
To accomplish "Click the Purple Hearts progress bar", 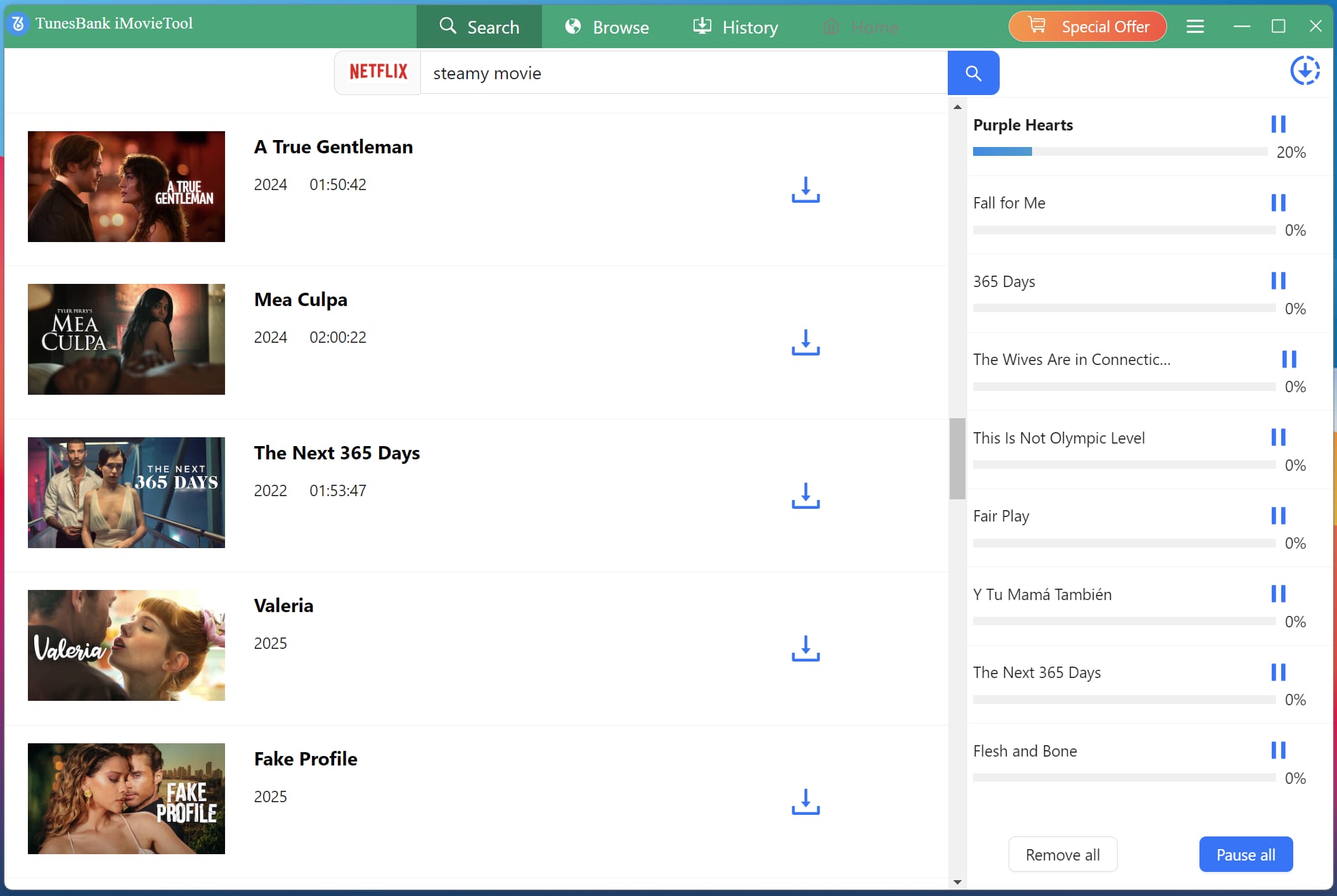I will coord(1120,151).
